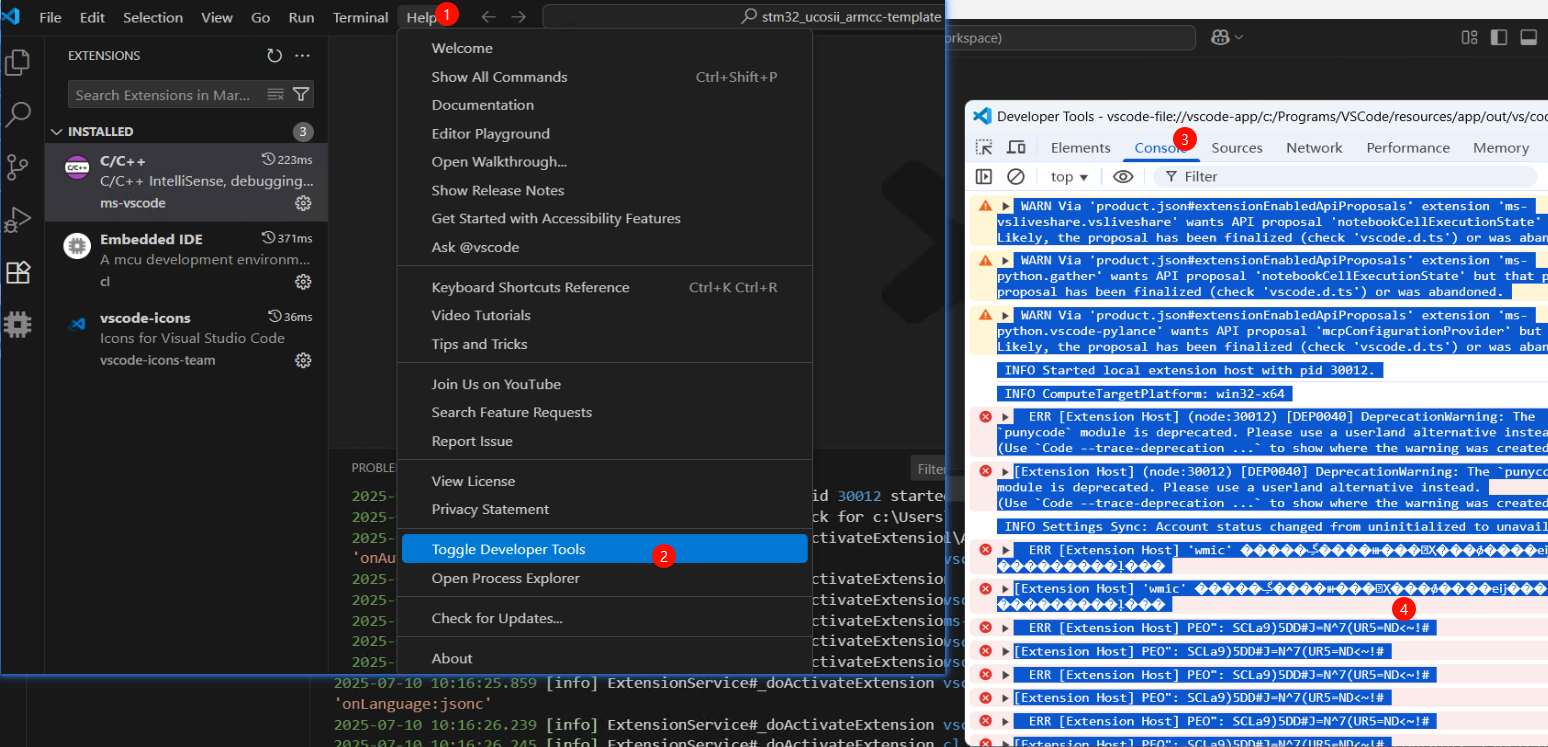The image size is (1548, 747).
Task: Click the stm32_ucosii_armcc-template command center
Action: [745, 17]
